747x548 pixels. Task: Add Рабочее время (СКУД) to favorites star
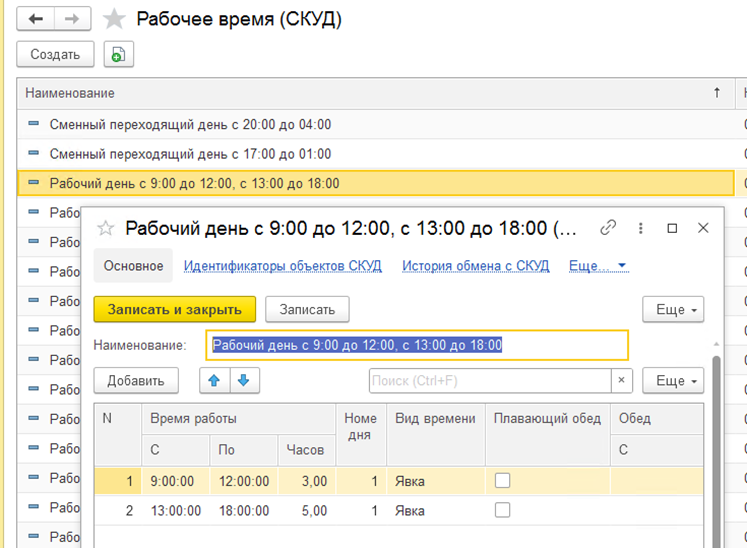(116, 19)
